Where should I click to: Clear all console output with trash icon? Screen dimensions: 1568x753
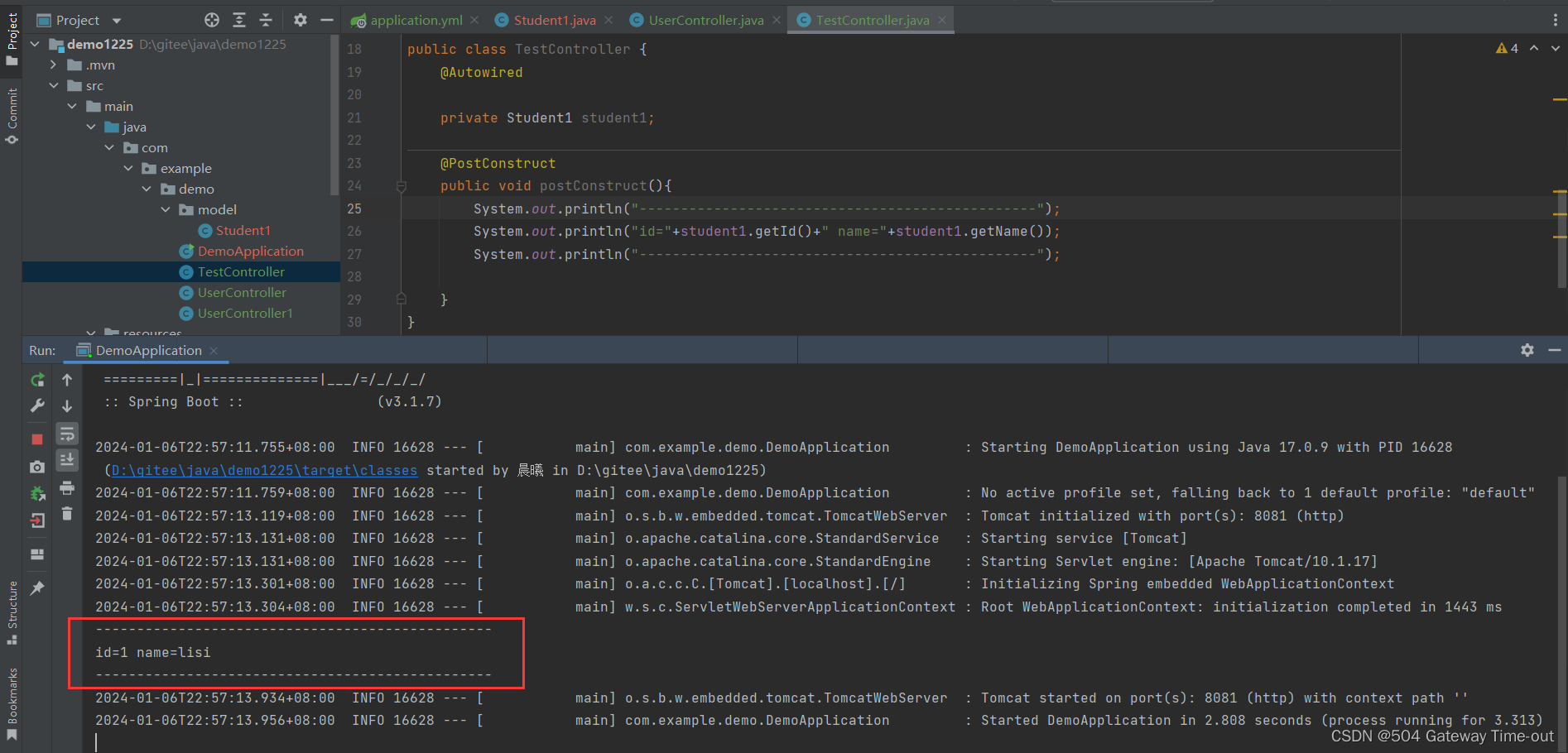pos(67,514)
